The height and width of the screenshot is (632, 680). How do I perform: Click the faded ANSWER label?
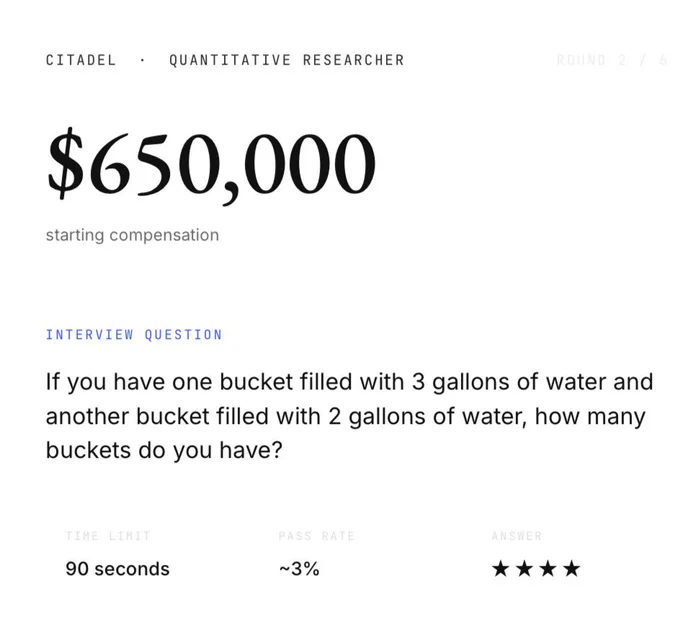(517, 536)
